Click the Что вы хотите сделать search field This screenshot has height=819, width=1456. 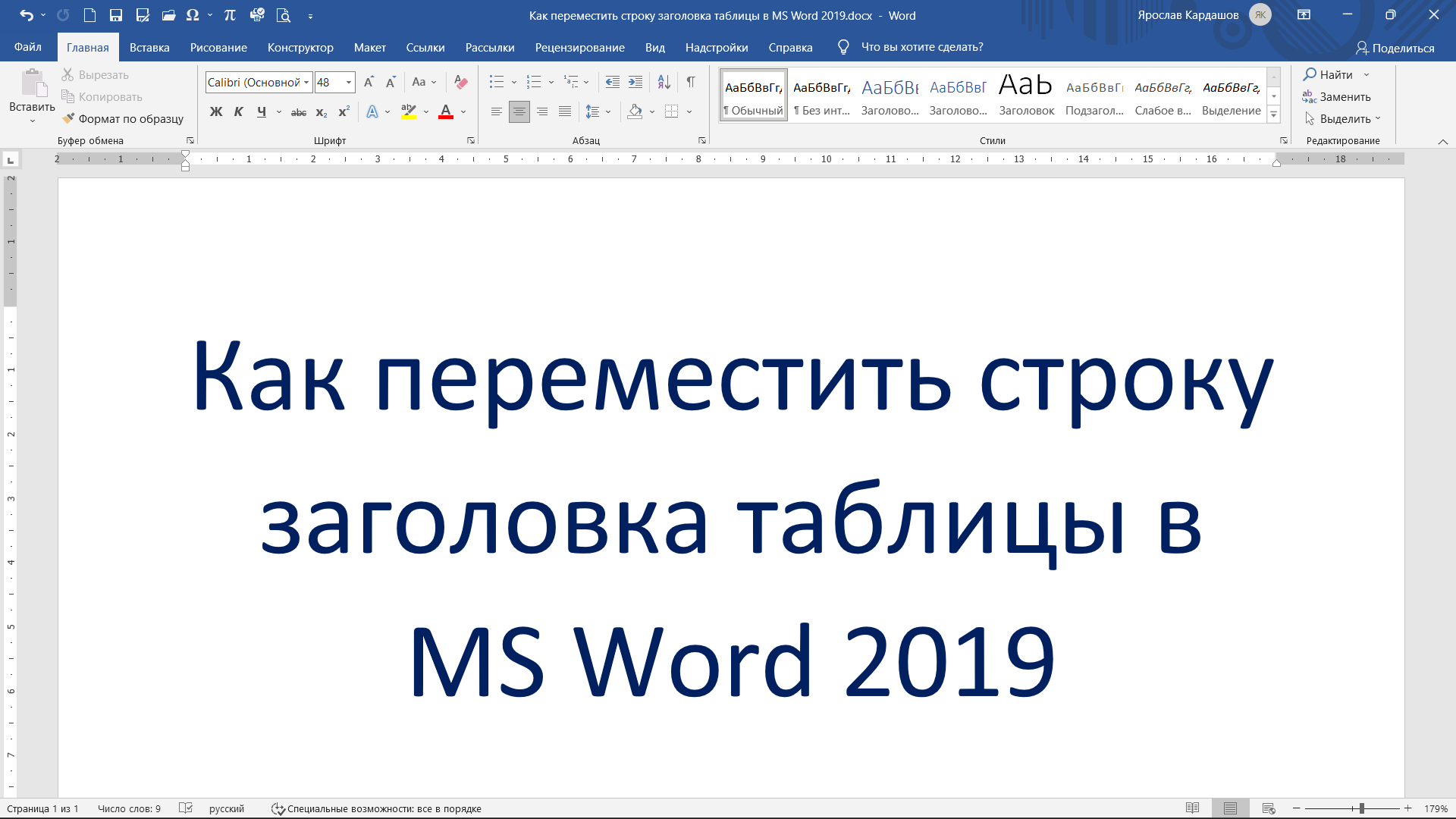click(922, 47)
